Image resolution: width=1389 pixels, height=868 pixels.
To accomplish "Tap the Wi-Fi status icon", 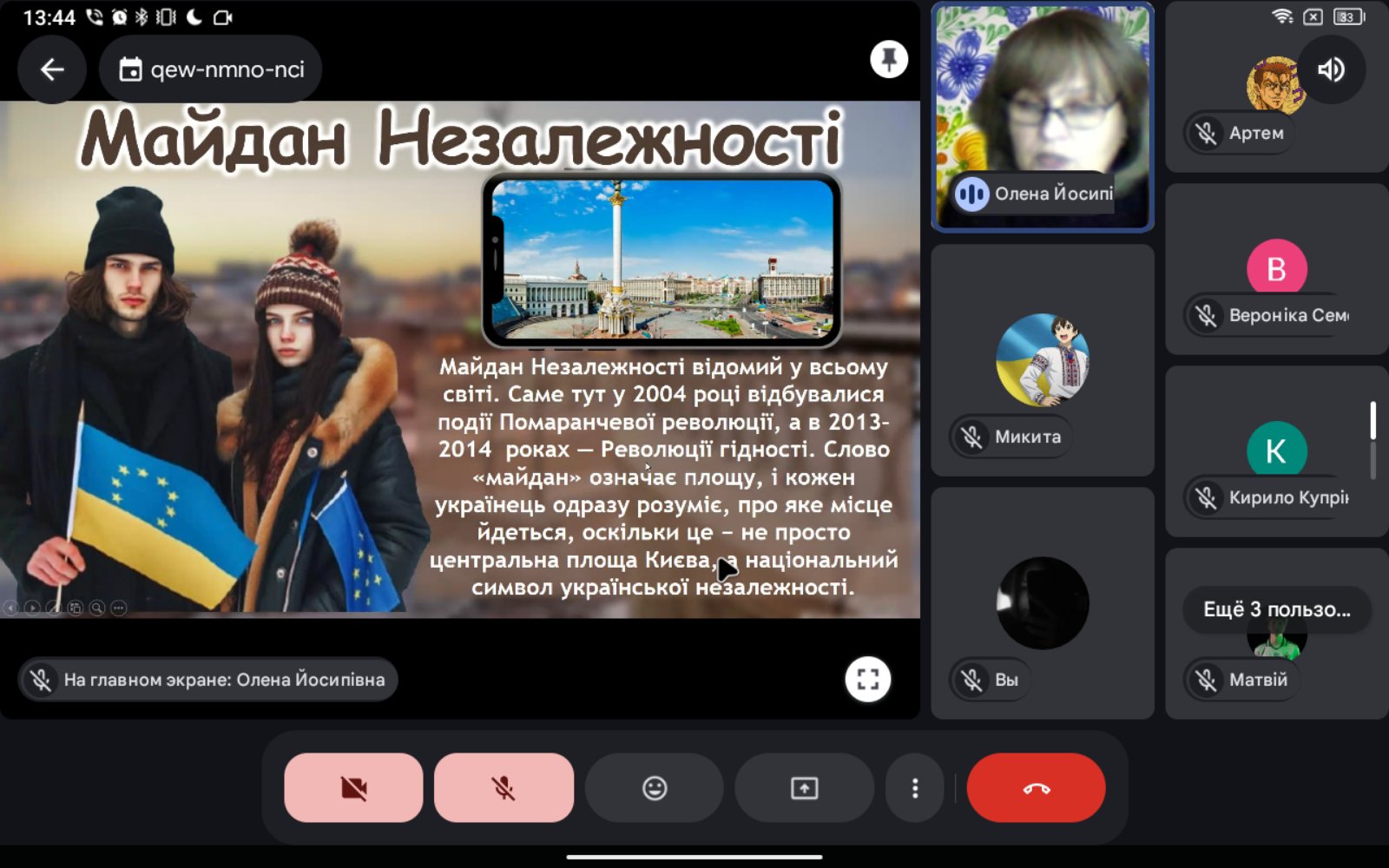I will click(1282, 16).
